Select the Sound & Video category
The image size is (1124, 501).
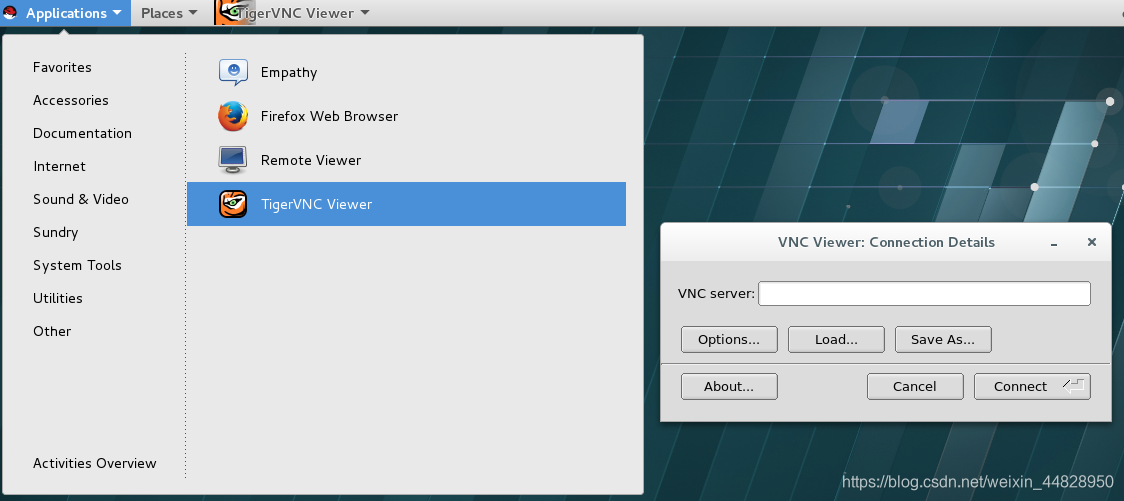click(81, 199)
